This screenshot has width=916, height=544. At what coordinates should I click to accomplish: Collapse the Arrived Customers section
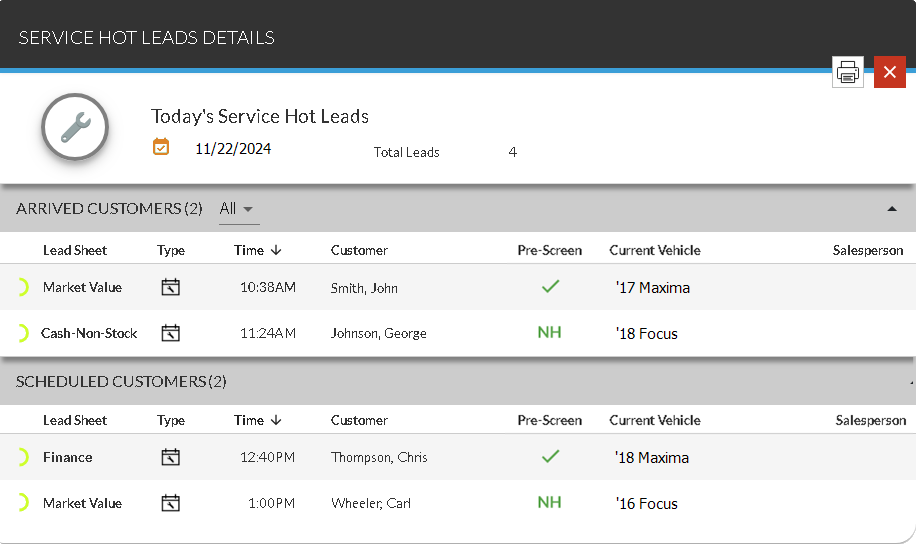click(892, 209)
